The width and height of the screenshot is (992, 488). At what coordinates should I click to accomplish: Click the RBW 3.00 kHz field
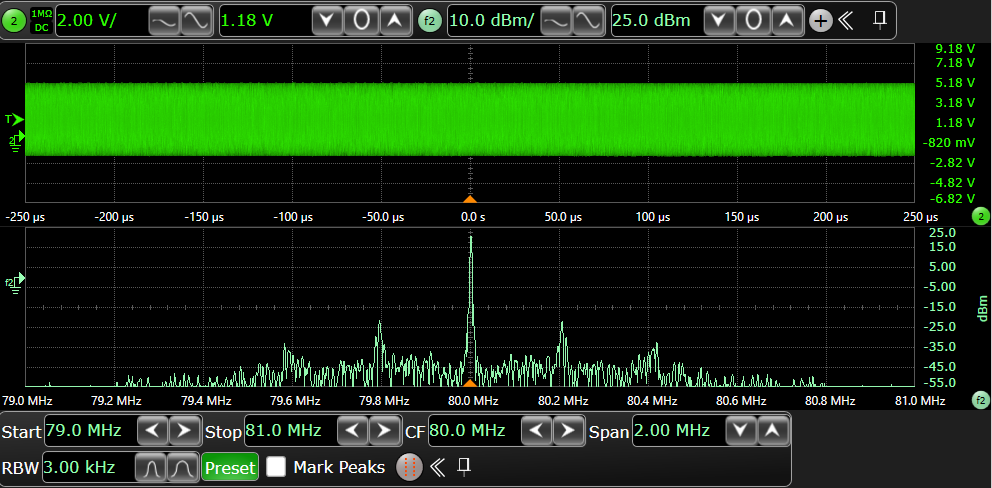pos(88,468)
